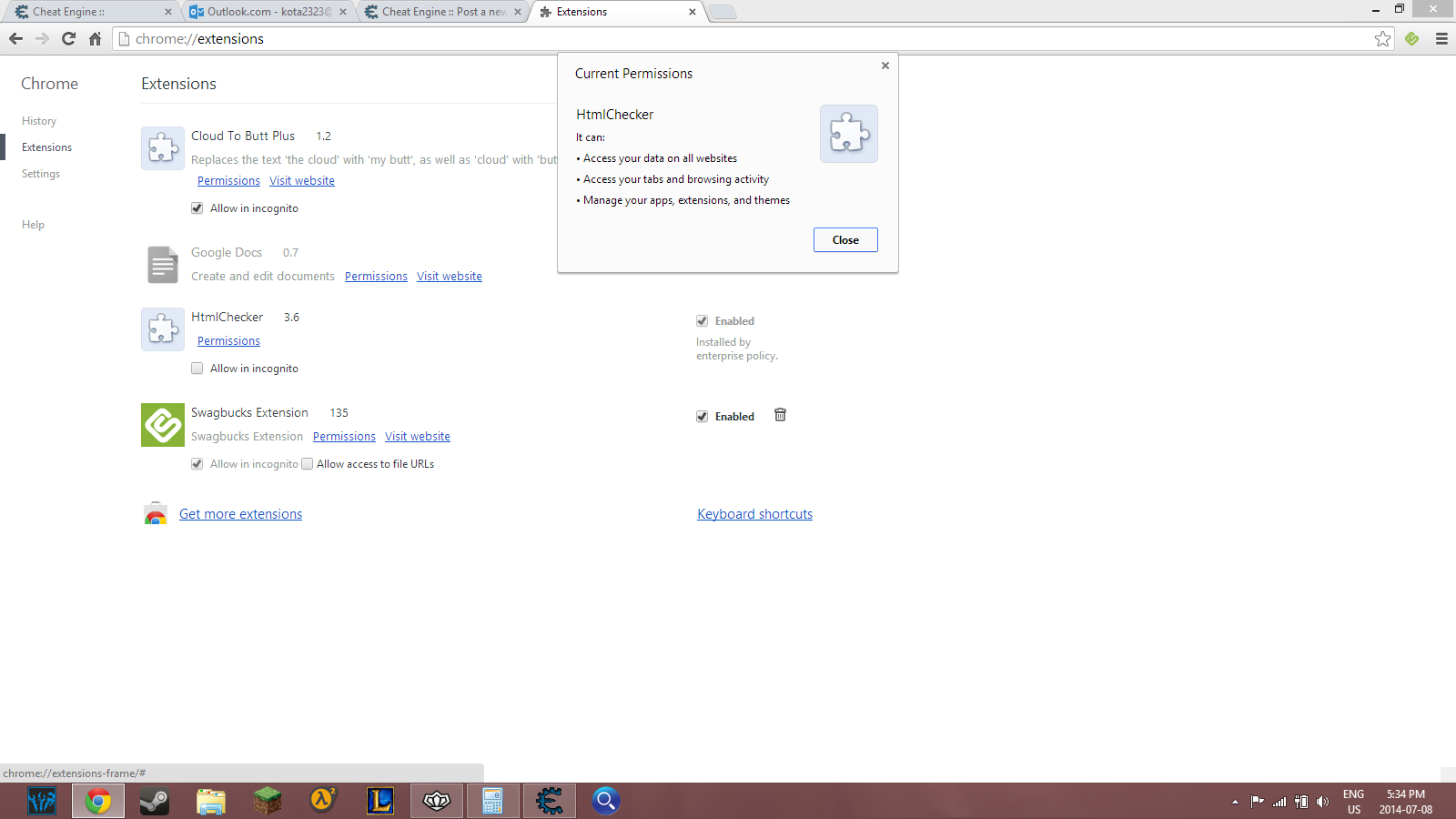
Task: Open Cheat Engine from the taskbar
Action: [550, 801]
